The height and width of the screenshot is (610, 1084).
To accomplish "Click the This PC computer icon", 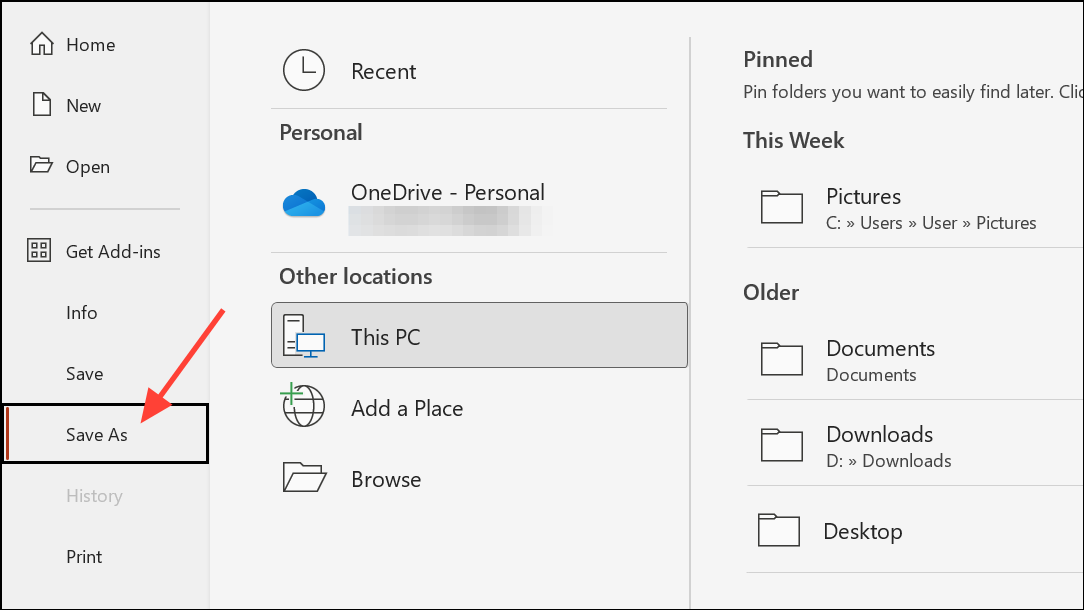I will 304,336.
